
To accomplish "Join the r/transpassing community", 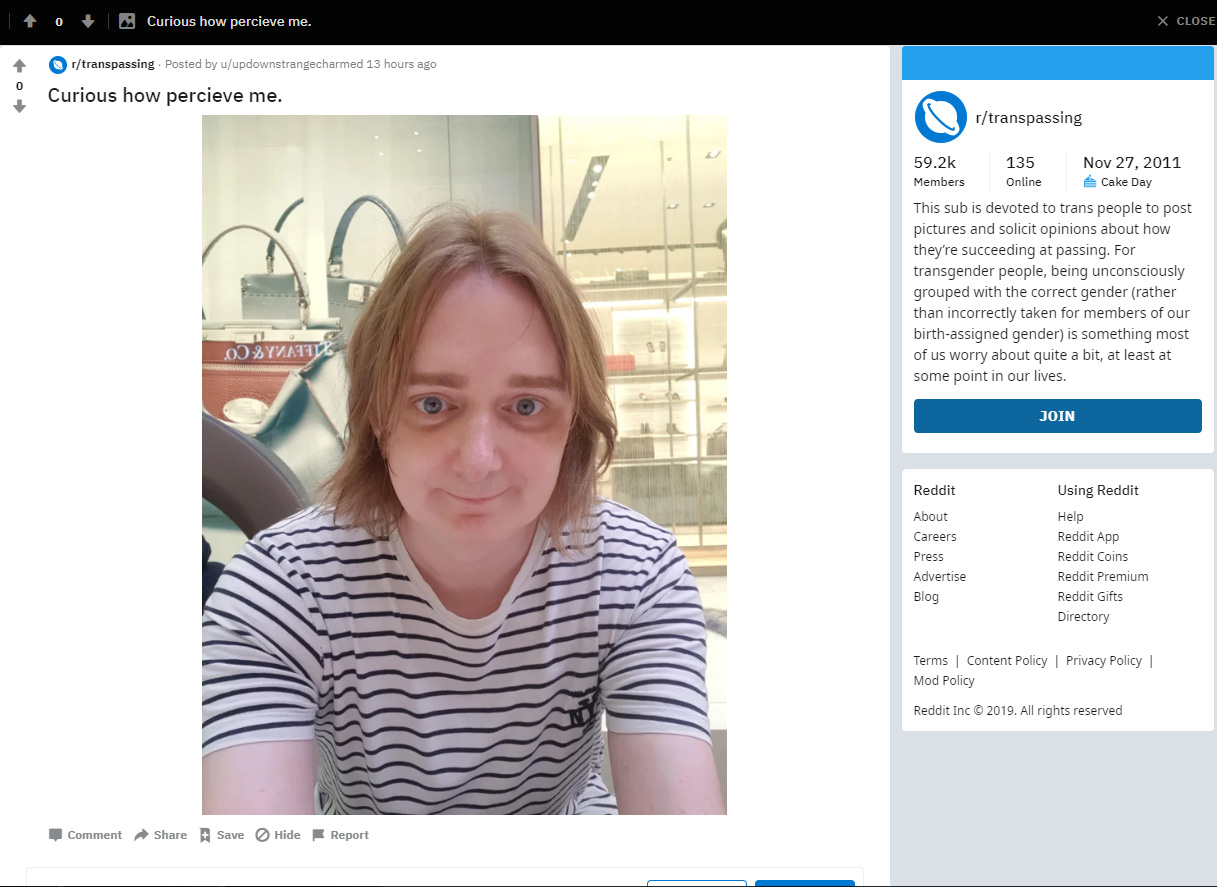I will 1057,416.
